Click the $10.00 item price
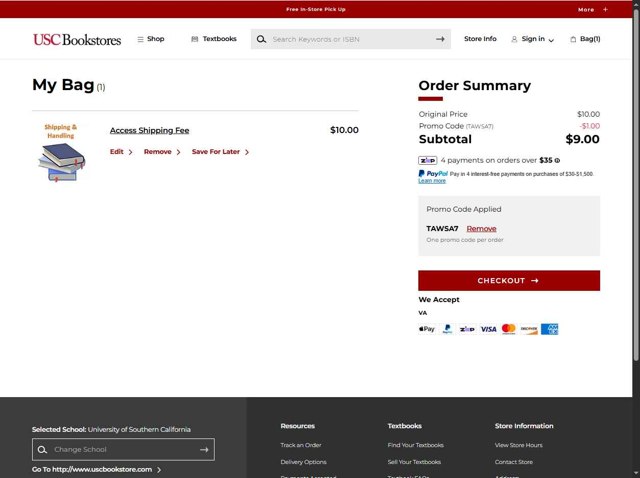Screen dimensions: 640x478 pyautogui.click(x=344, y=130)
